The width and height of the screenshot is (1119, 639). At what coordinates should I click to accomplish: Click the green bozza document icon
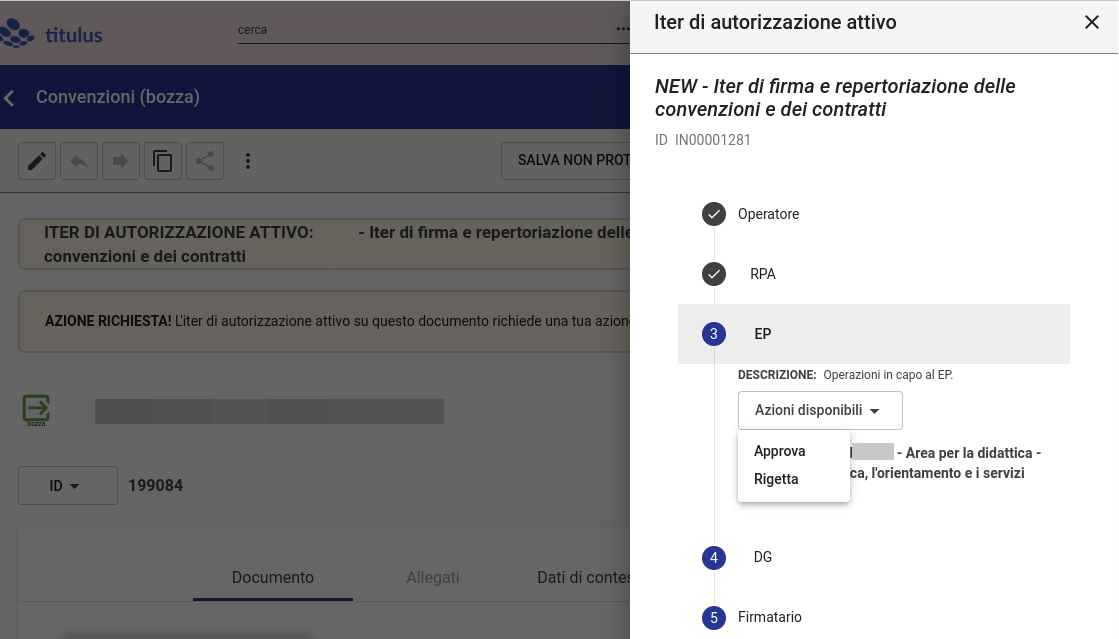point(36,409)
